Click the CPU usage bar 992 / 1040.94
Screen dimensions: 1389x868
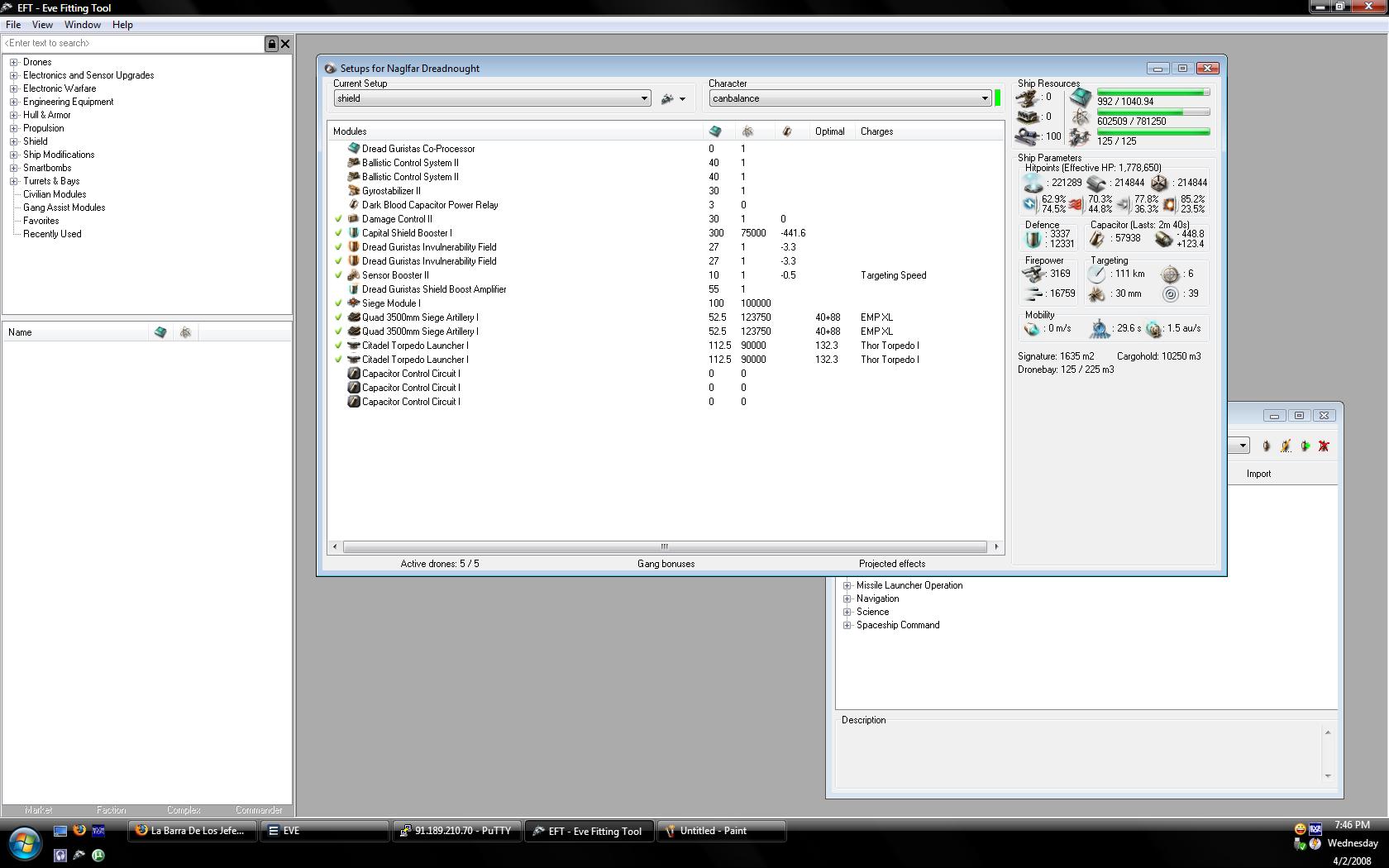(x=1153, y=93)
